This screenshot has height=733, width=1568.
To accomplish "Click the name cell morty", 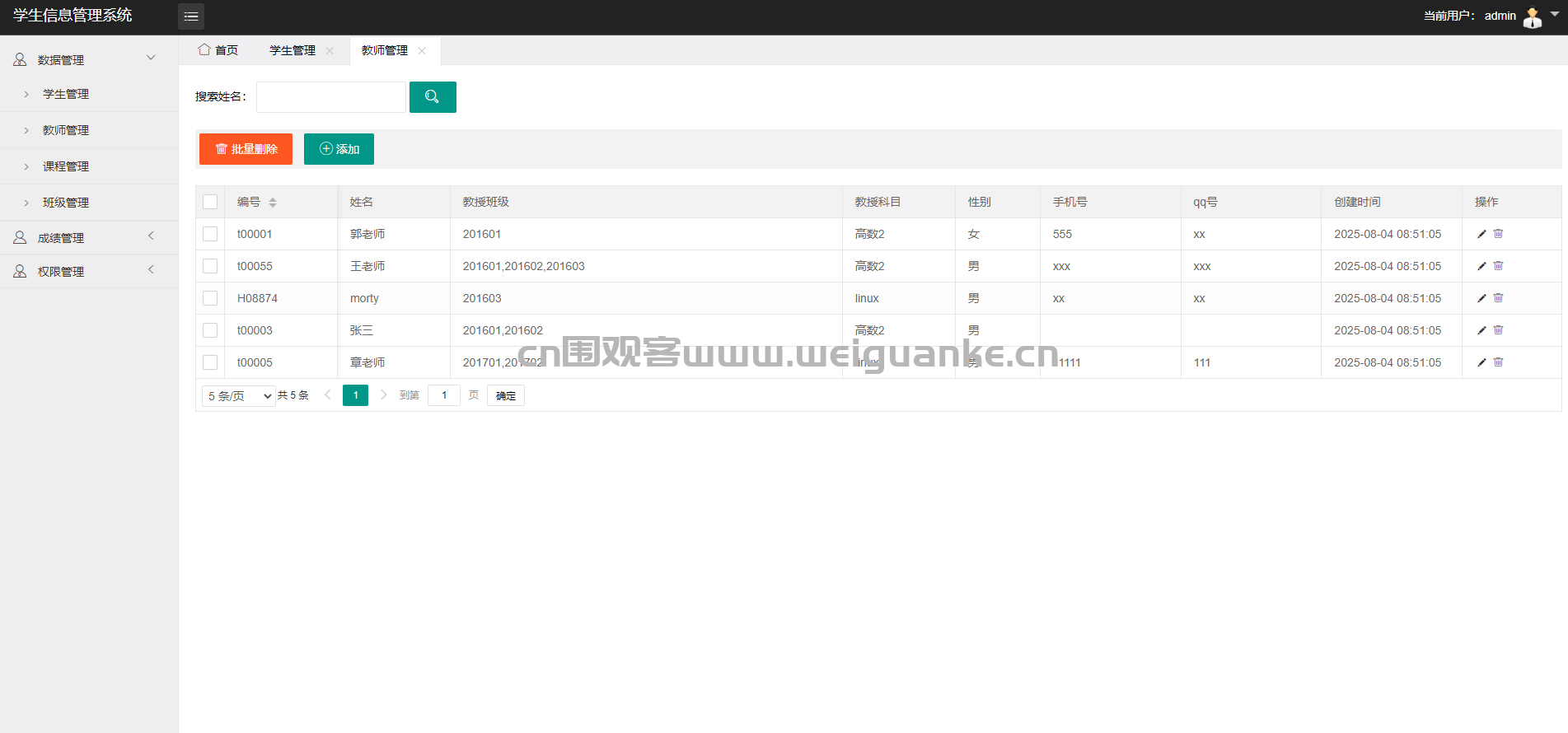I will [364, 298].
